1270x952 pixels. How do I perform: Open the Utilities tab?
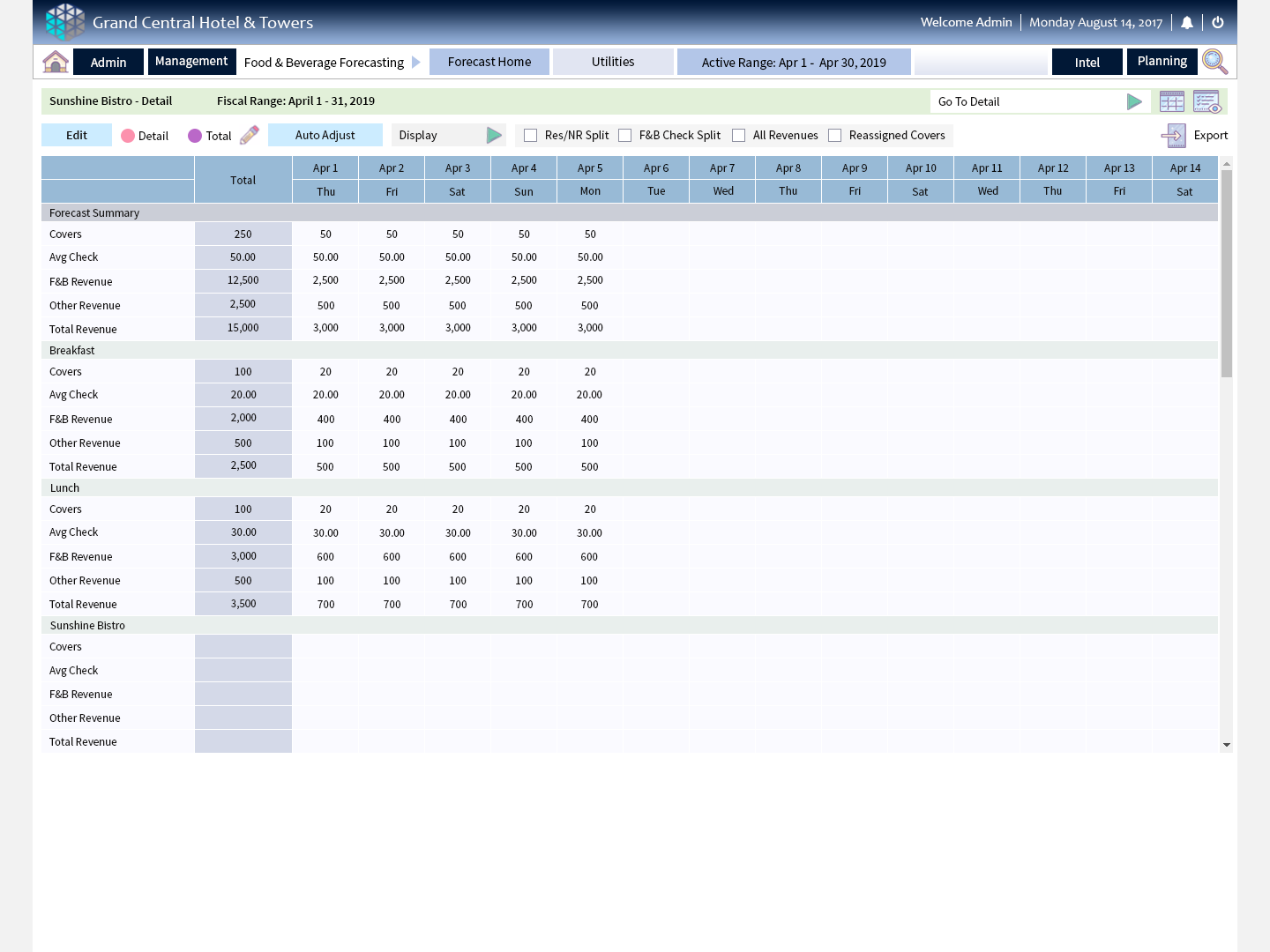tap(613, 62)
